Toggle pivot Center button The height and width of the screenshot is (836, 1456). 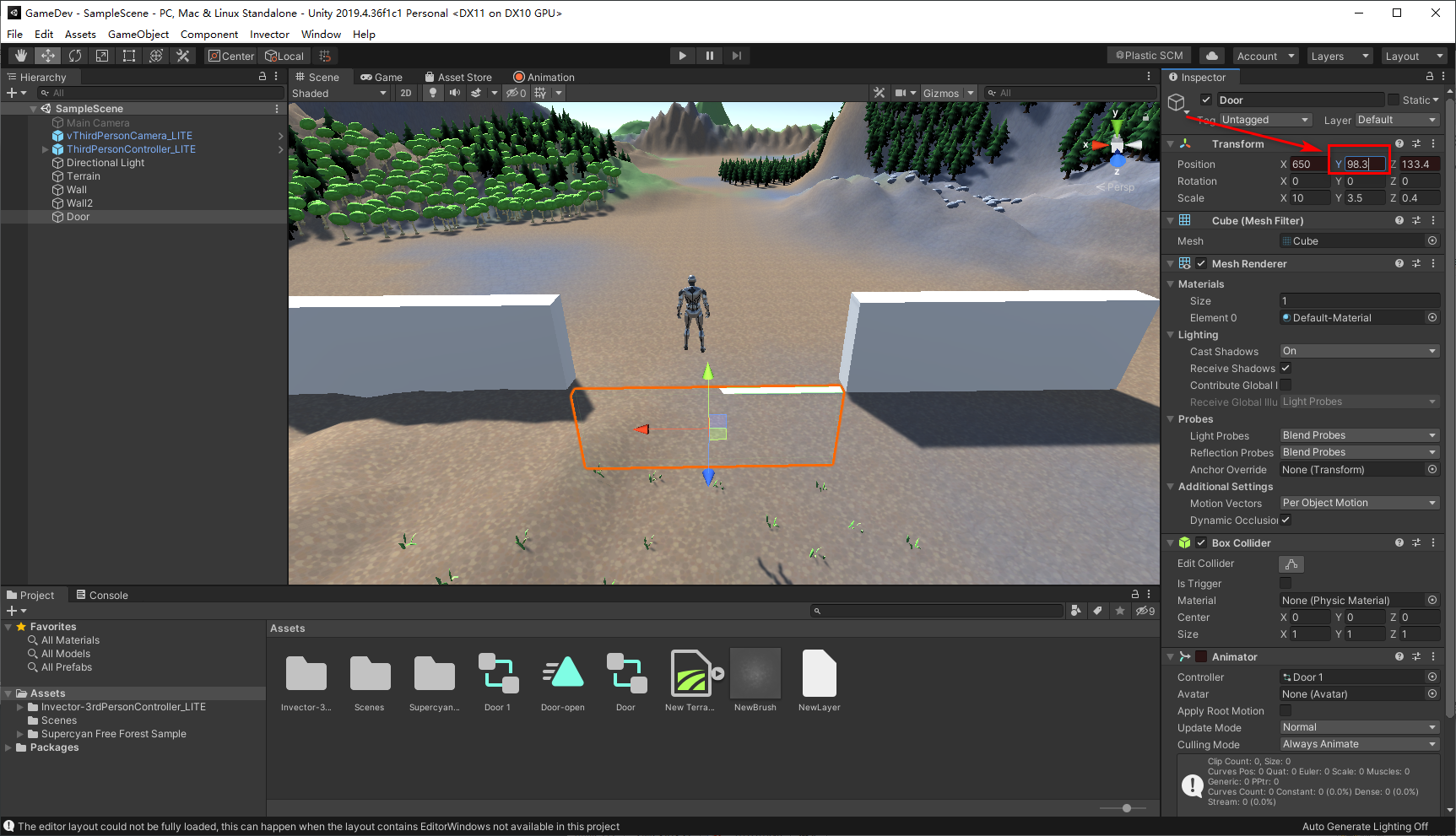tap(231, 56)
